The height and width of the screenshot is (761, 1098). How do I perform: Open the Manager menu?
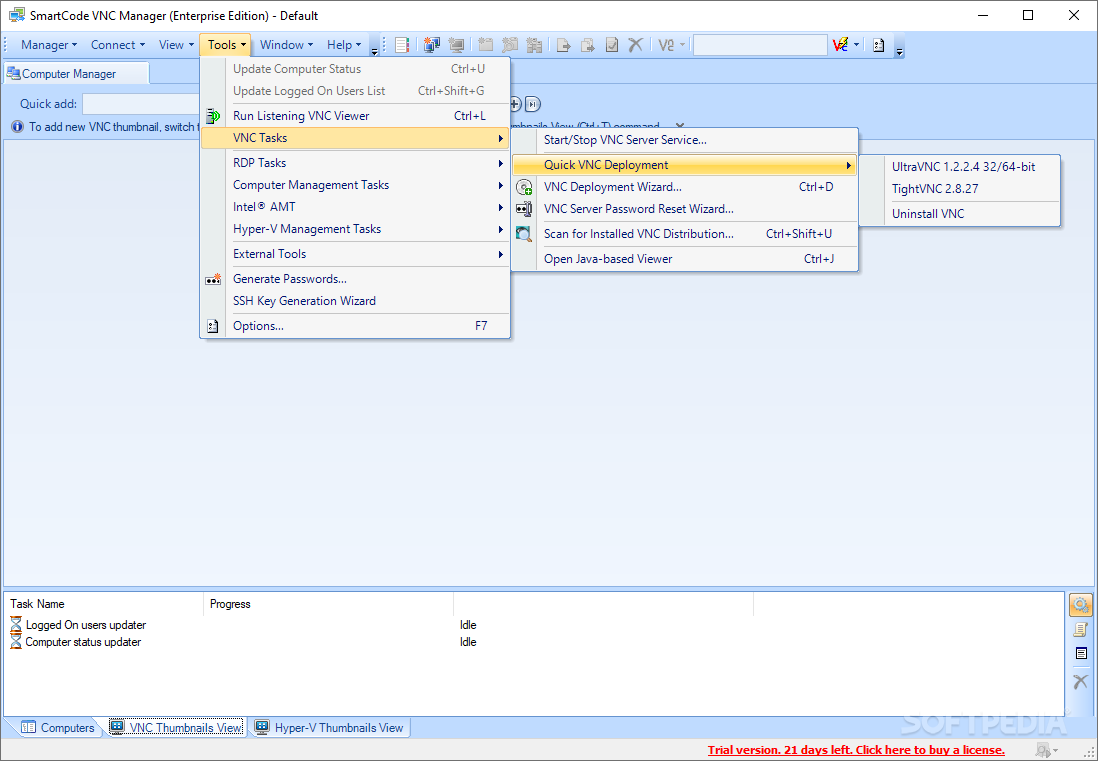click(48, 45)
